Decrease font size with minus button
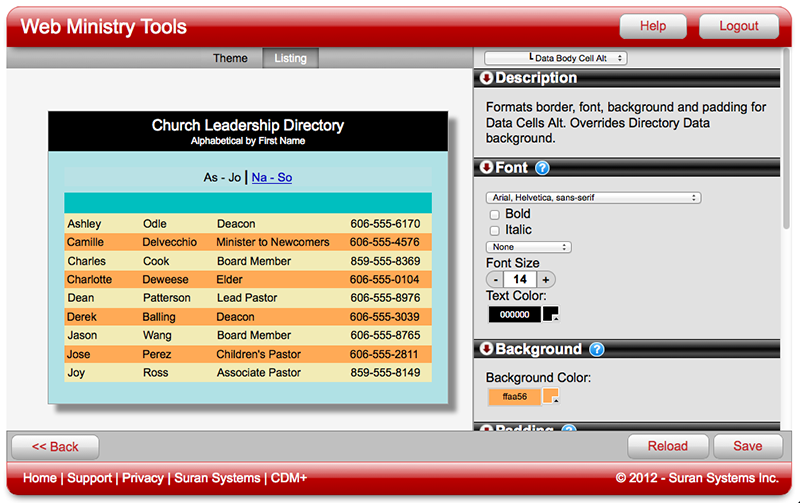The width and height of the screenshot is (800, 503). [x=495, y=280]
